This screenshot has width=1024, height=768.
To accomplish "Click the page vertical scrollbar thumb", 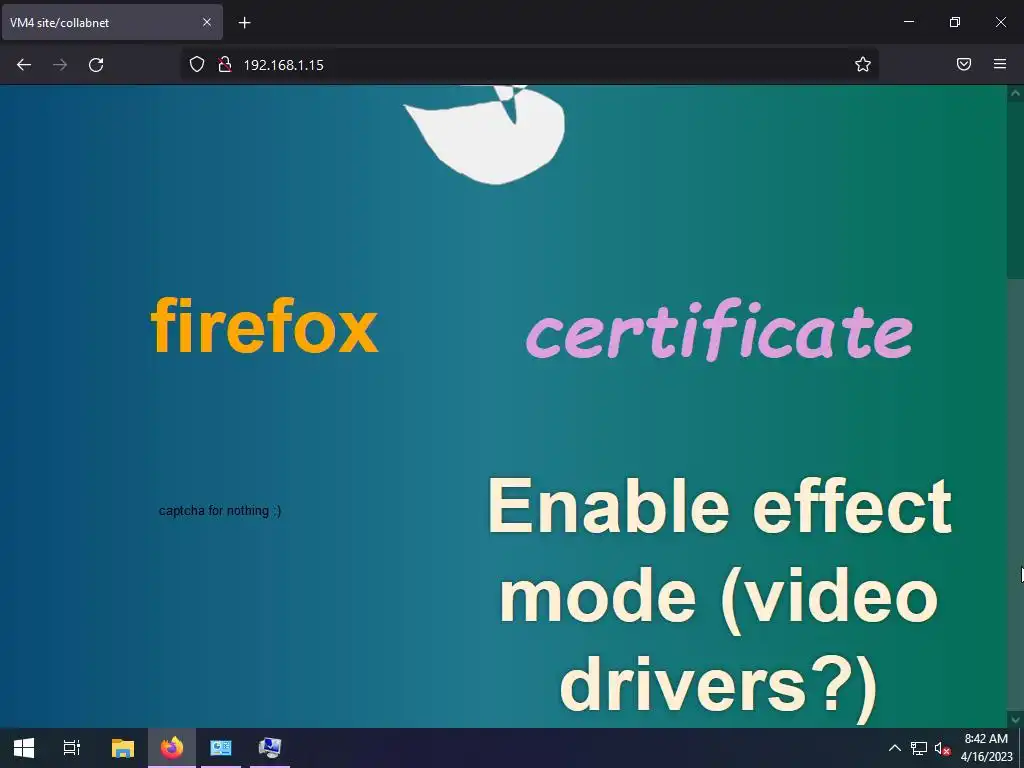I will pos(1015,189).
